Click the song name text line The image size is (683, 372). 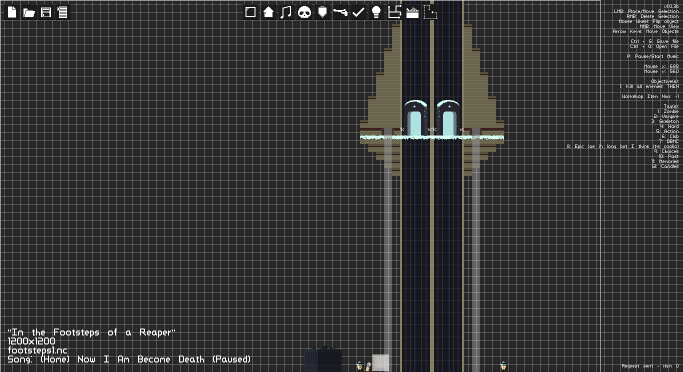pos(129,359)
